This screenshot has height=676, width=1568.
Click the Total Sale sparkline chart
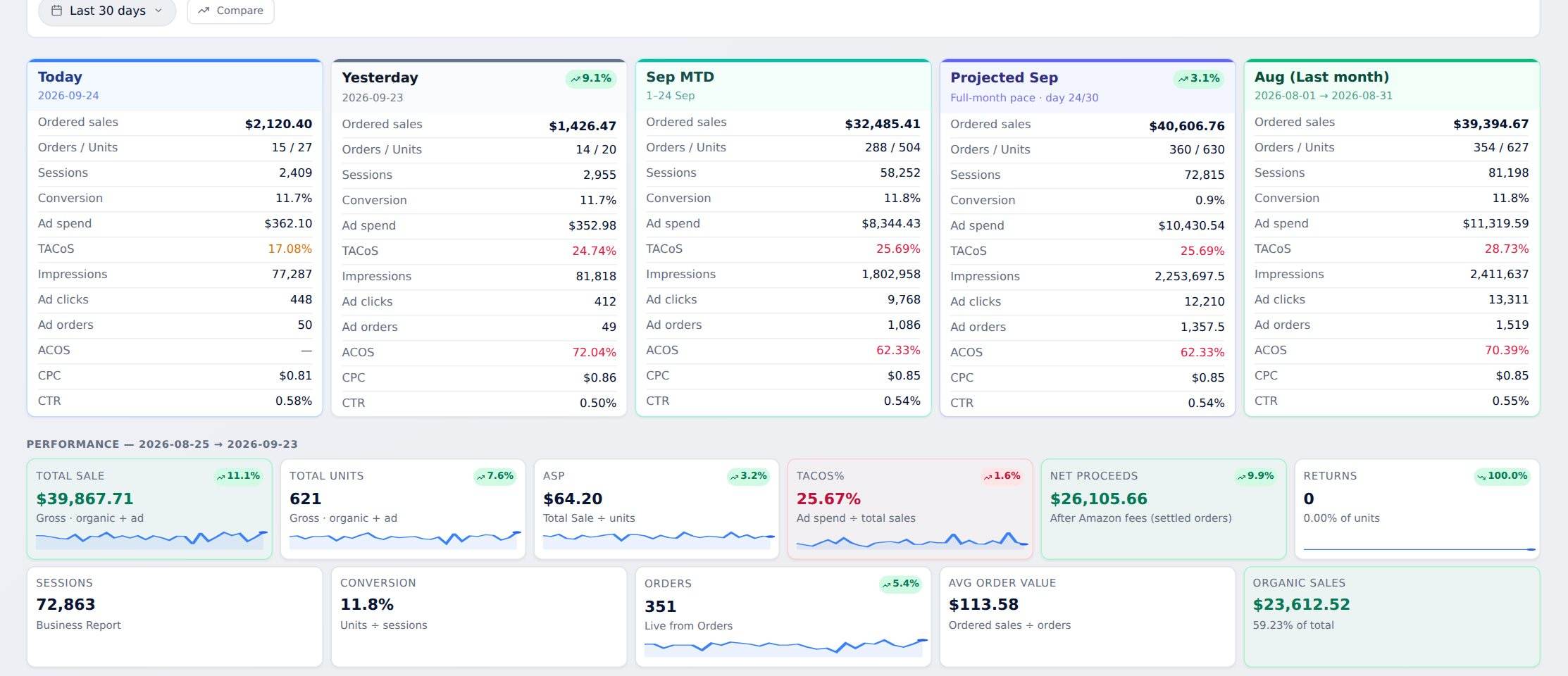[150, 539]
